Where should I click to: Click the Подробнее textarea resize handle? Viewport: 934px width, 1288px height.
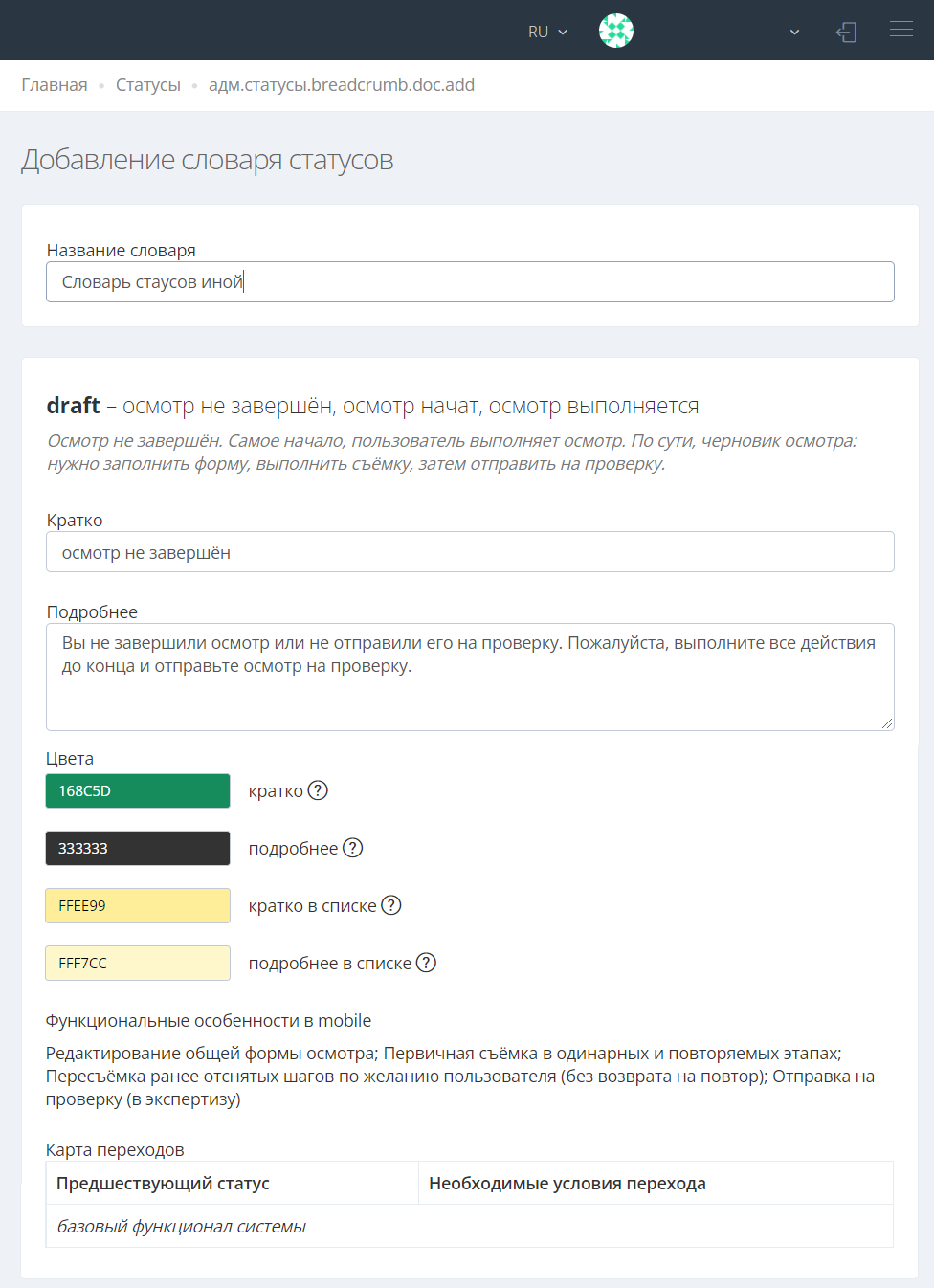[888, 724]
